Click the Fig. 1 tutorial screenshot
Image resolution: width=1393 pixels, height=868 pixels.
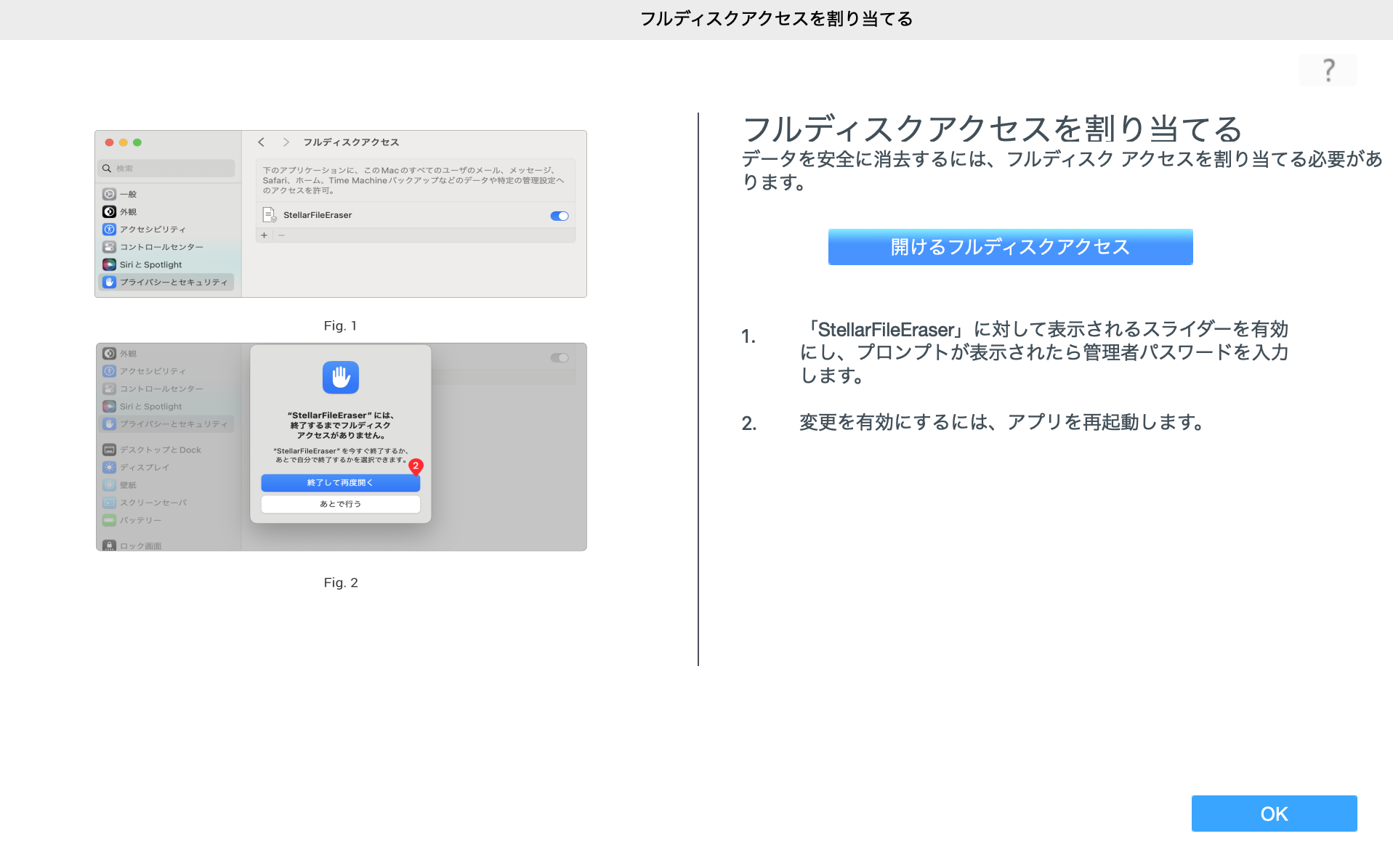click(x=341, y=214)
